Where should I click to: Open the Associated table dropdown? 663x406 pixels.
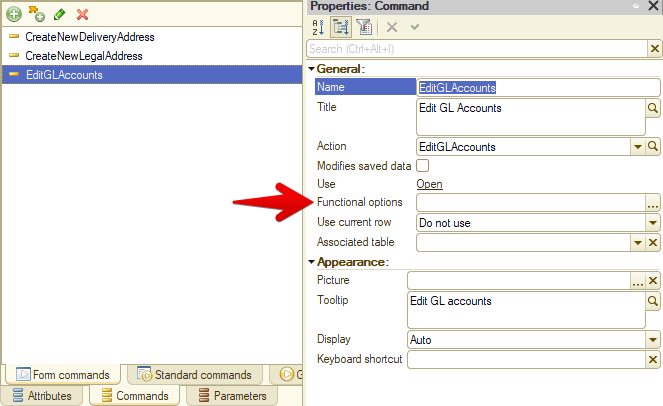point(638,243)
